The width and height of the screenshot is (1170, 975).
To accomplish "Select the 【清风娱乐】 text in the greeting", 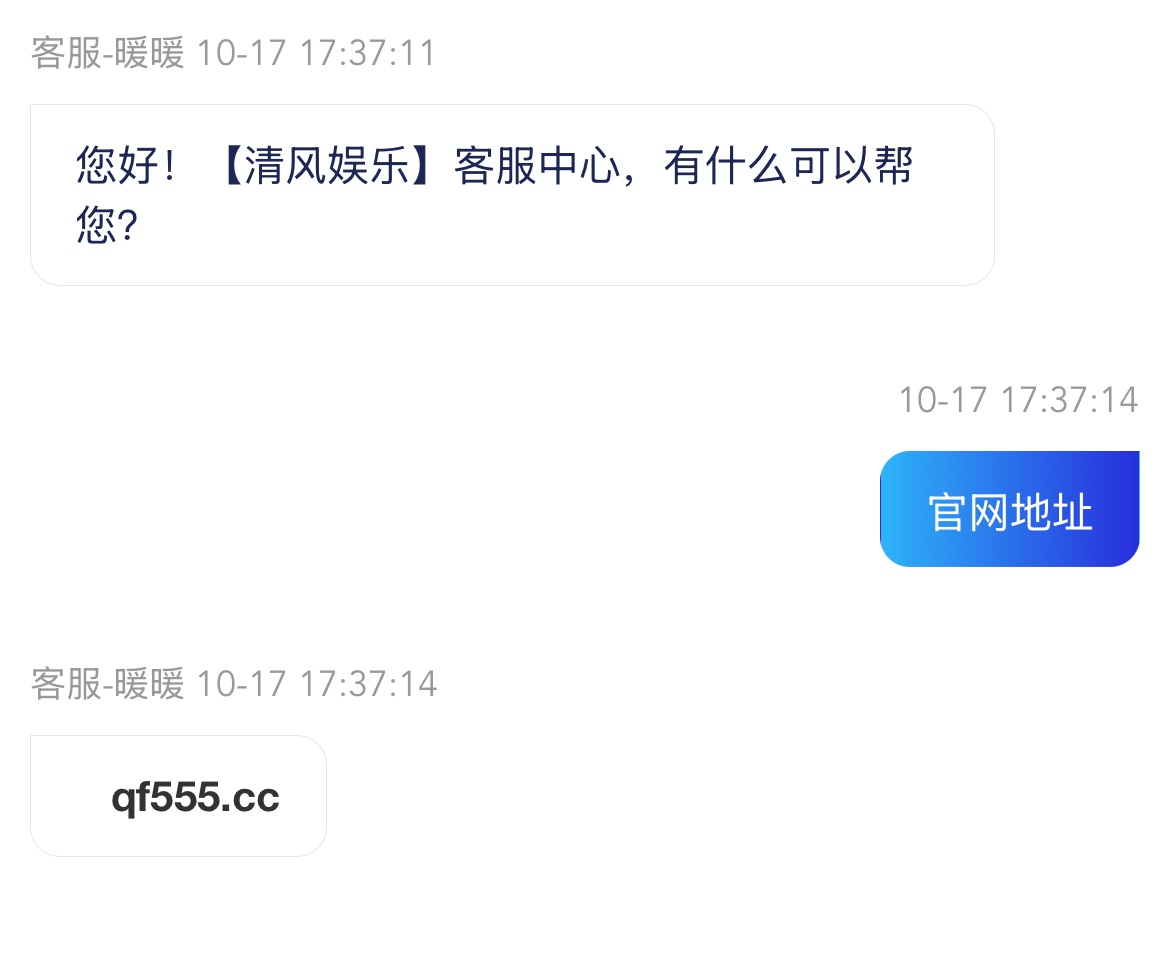I will click(x=326, y=165).
